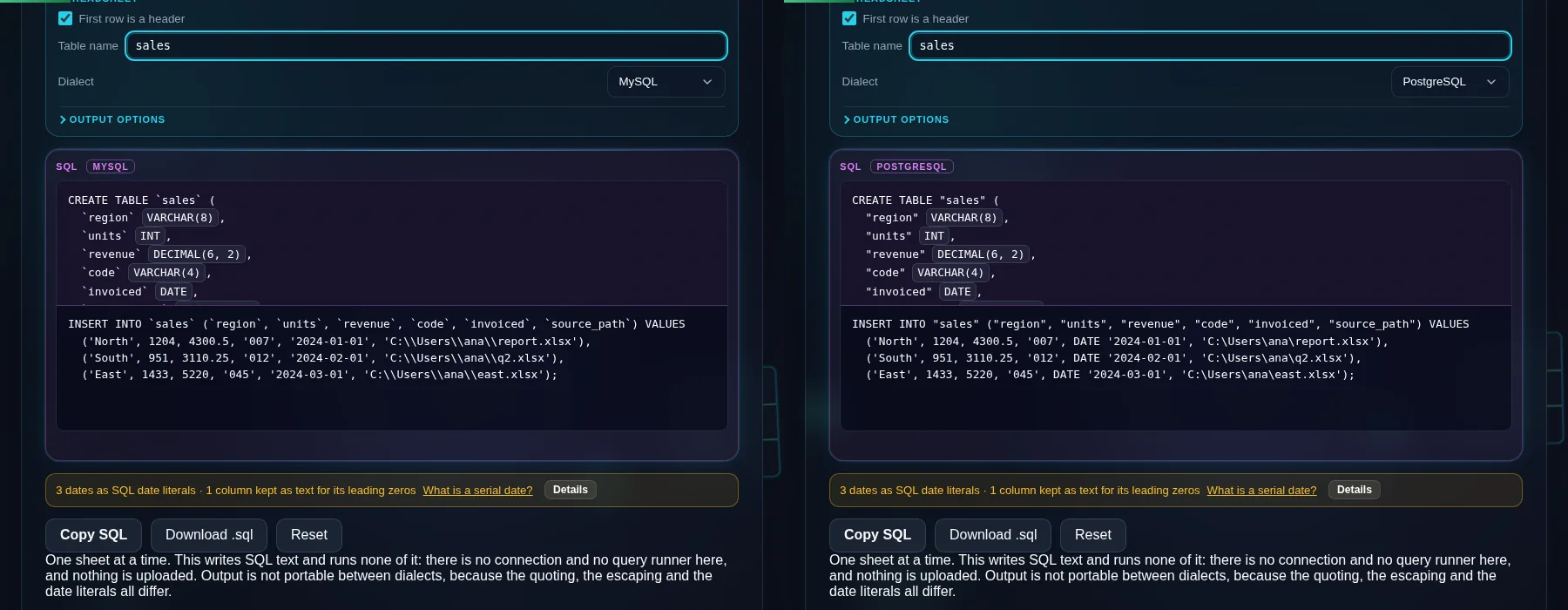
Task: Click DATE type chip in MySQL output
Action: point(173,292)
